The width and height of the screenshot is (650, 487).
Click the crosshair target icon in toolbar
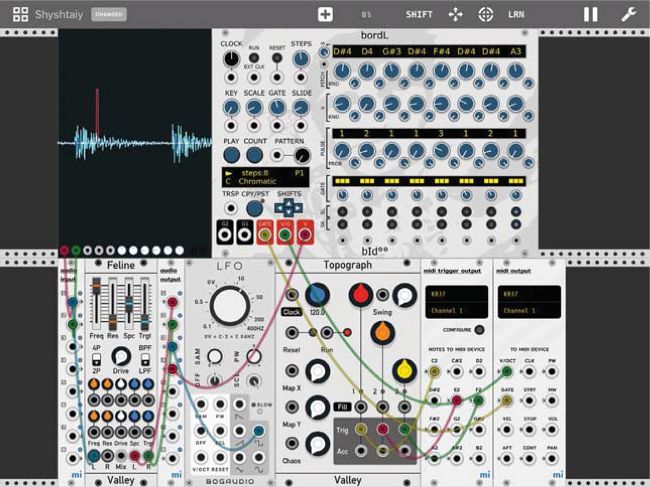point(486,15)
